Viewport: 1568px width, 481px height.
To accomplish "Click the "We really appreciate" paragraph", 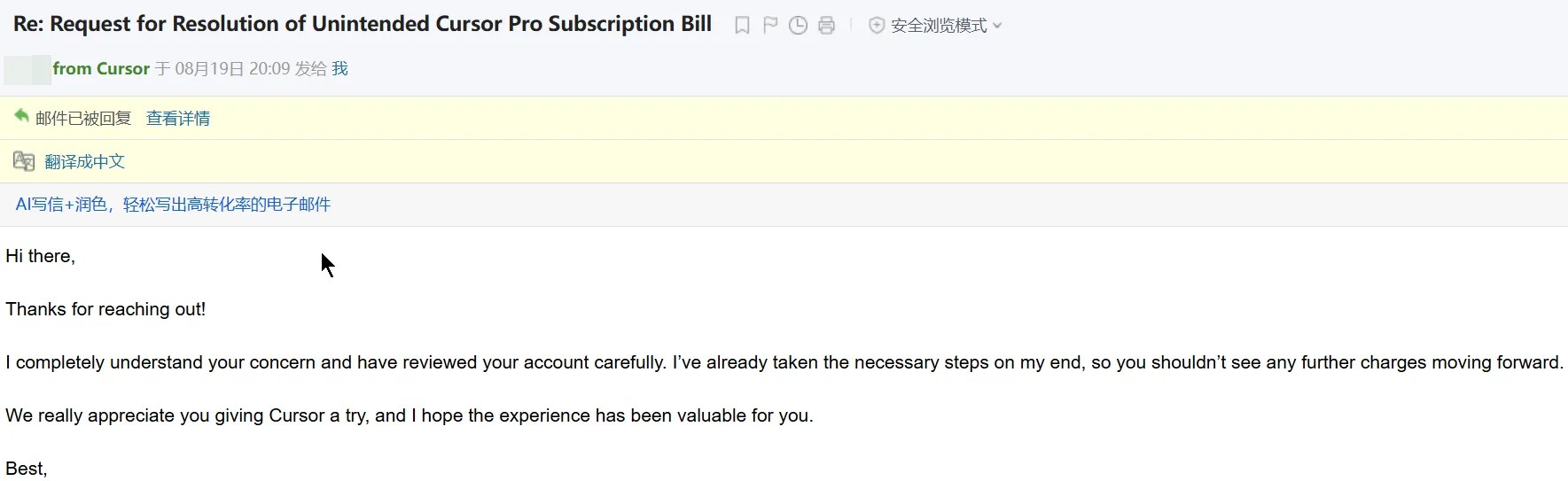I will point(409,415).
